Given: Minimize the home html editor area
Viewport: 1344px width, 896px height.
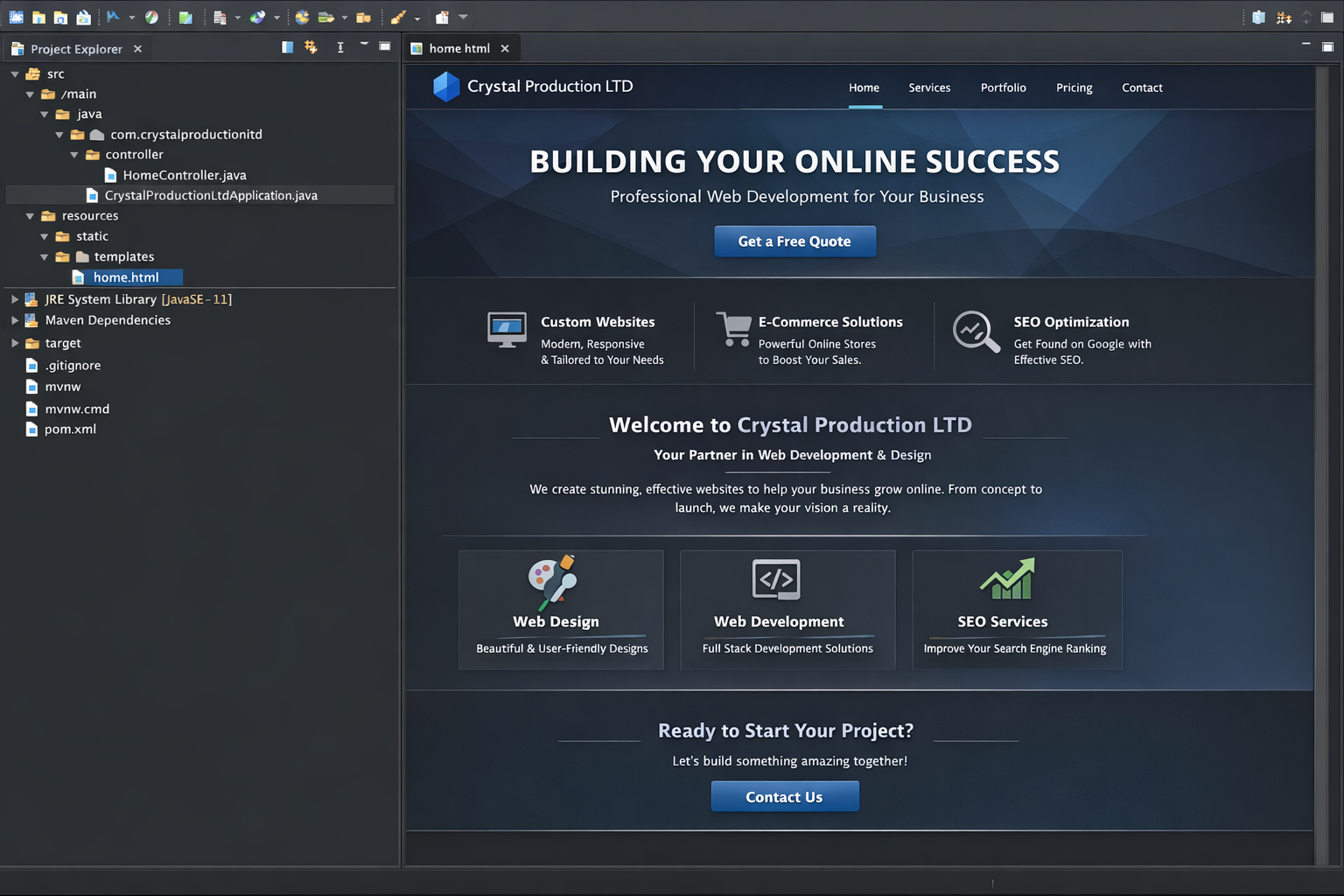Looking at the screenshot, I should 1305,44.
